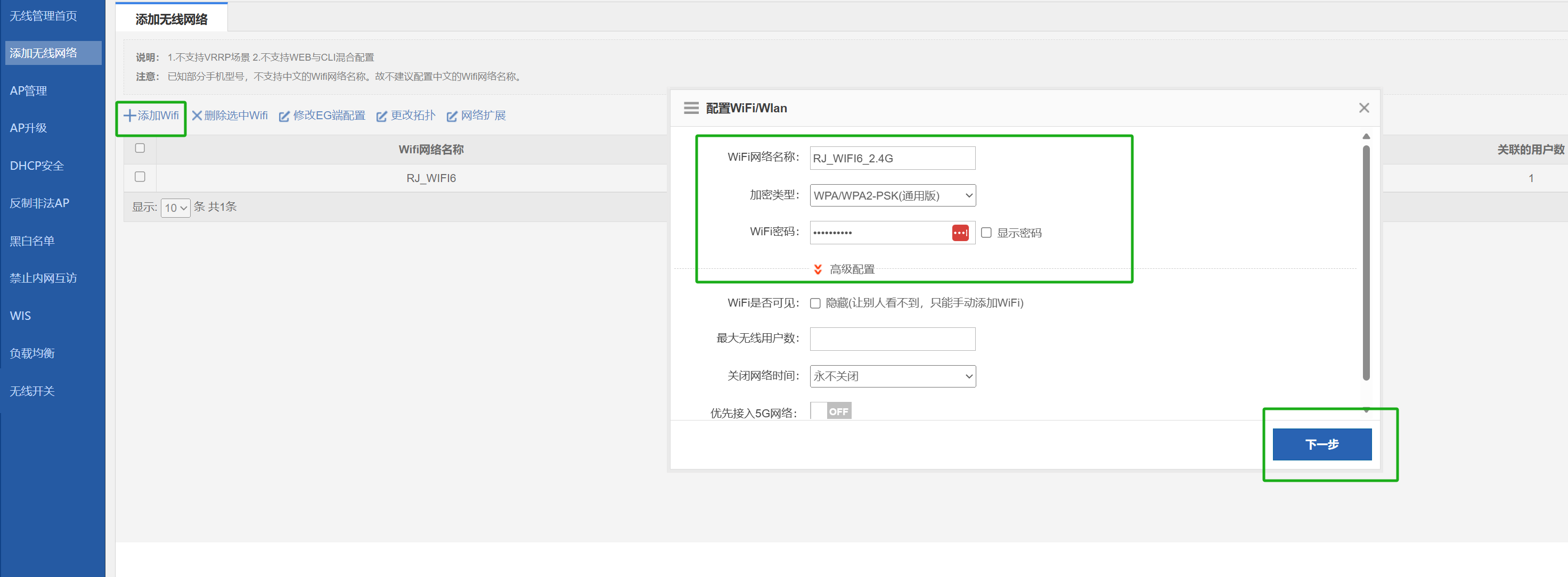The width and height of the screenshot is (1568, 577).
Task: Open AP管理 in the sidebar
Action: pos(29,92)
